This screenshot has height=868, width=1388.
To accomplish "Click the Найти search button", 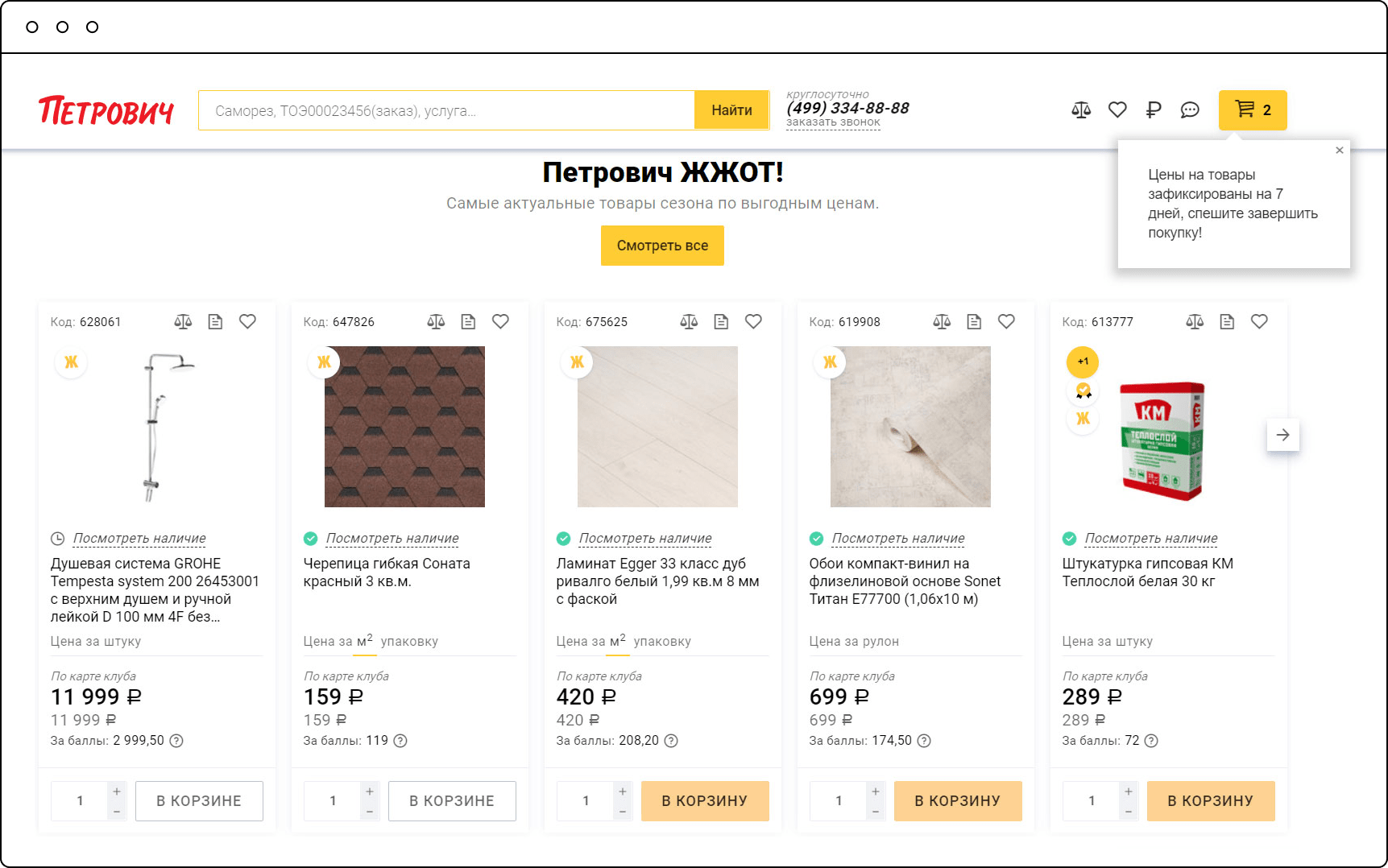I will pos(731,110).
